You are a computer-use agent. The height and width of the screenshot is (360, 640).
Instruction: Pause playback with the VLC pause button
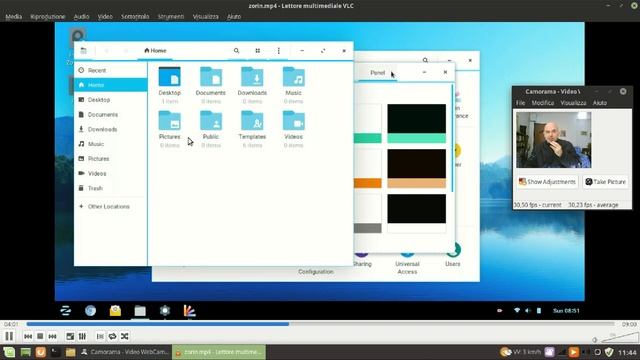[x=9, y=336]
